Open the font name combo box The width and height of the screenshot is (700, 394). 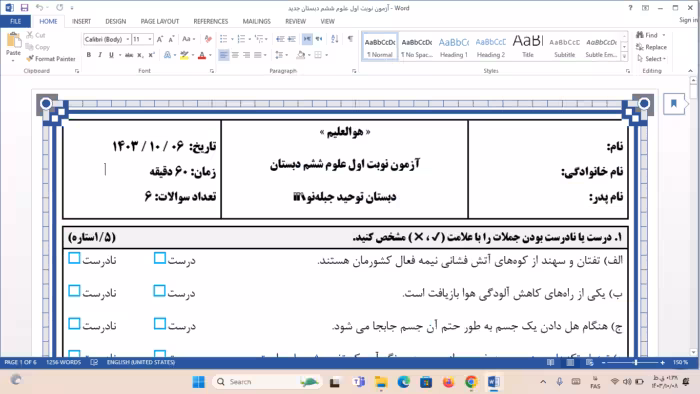click(x=107, y=39)
